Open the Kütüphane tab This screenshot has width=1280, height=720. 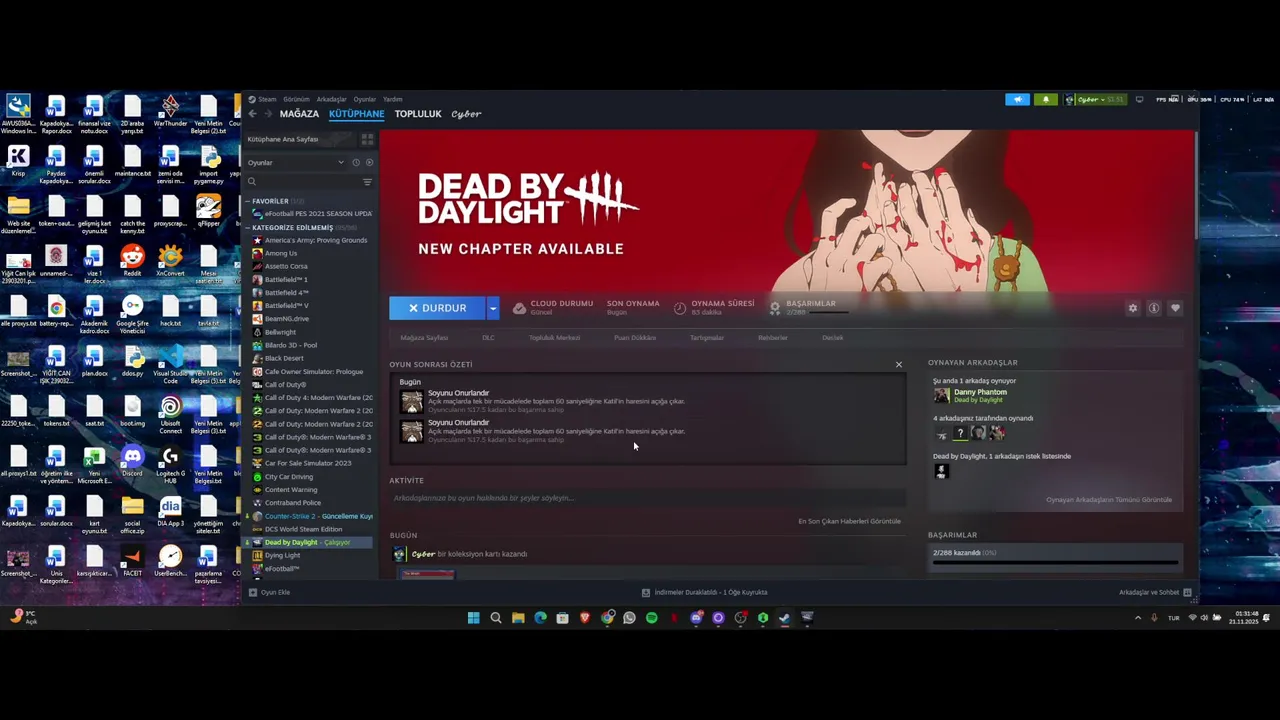coord(356,114)
